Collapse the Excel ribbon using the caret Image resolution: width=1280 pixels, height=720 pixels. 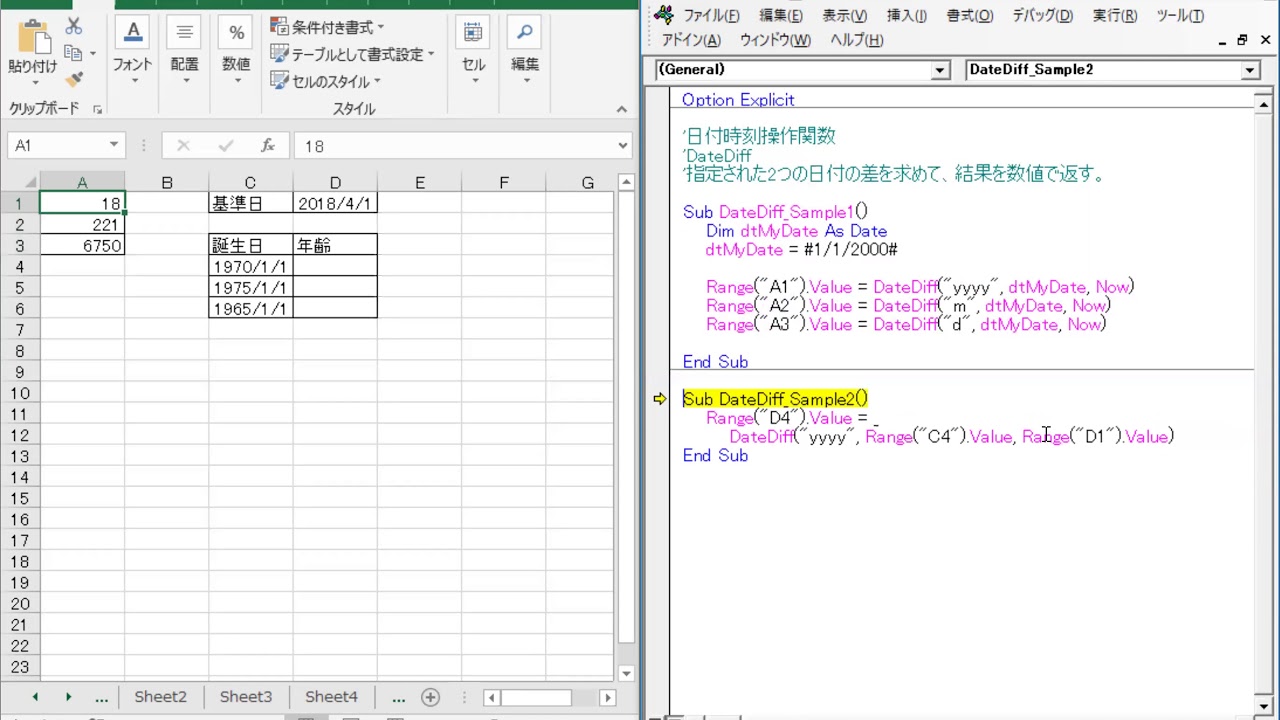pos(621,109)
